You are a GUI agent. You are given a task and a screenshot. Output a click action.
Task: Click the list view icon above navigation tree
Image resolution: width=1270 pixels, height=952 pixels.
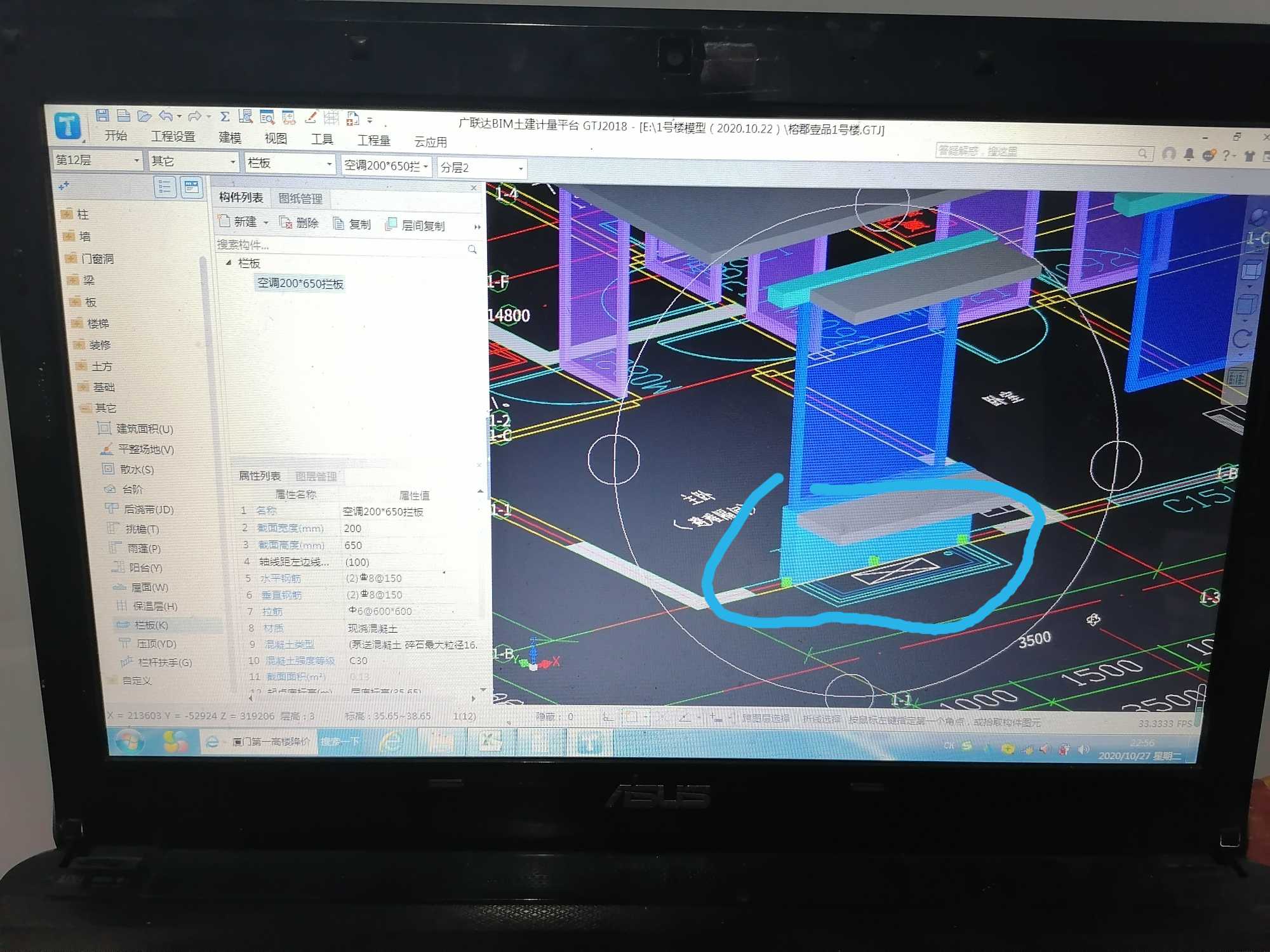pos(164,187)
